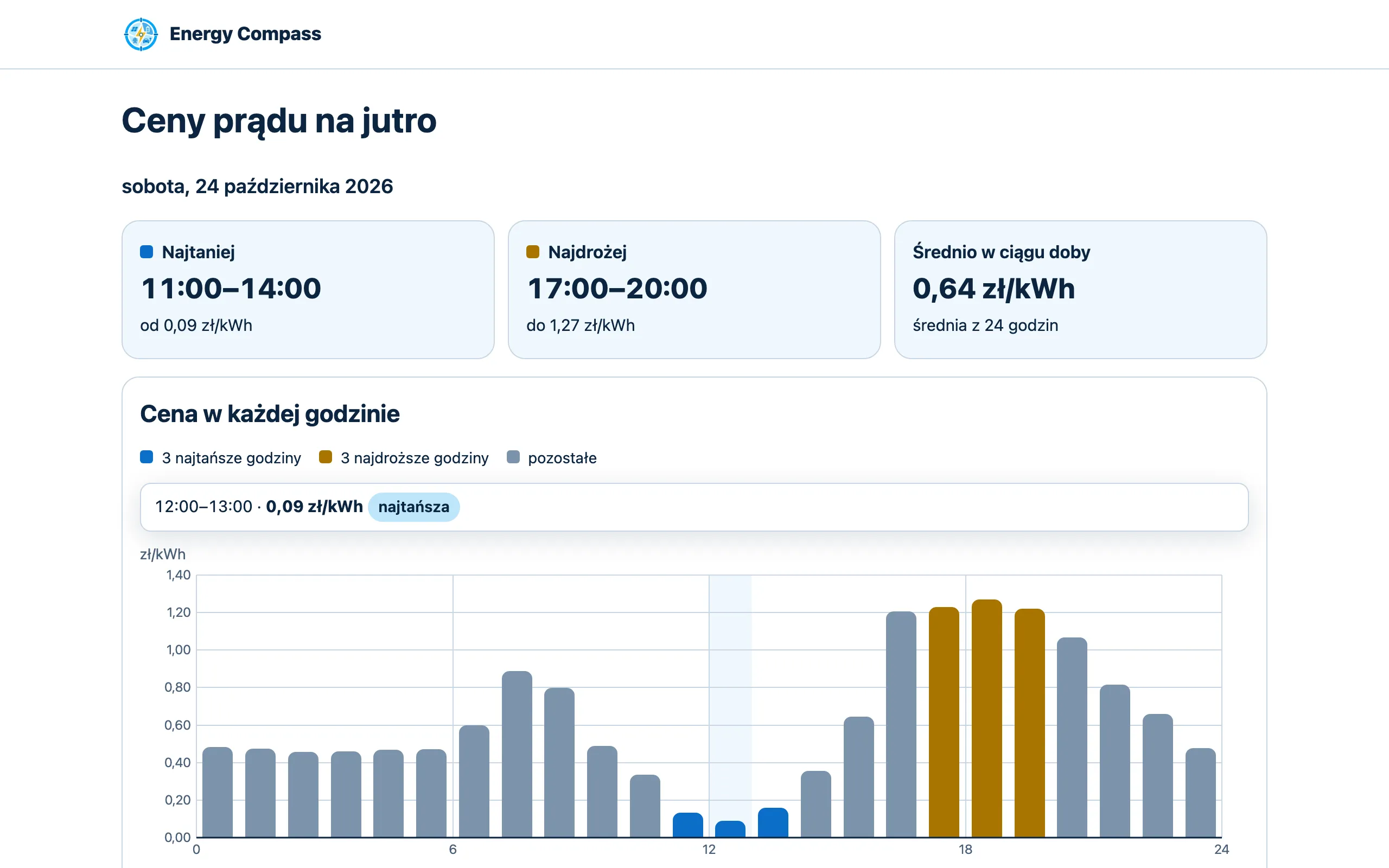Image resolution: width=1389 pixels, height=868 pixels.
Task: Click the 'średnia z 24 godzin' caption
Action: pyautogui.click(x=985, y=325)
